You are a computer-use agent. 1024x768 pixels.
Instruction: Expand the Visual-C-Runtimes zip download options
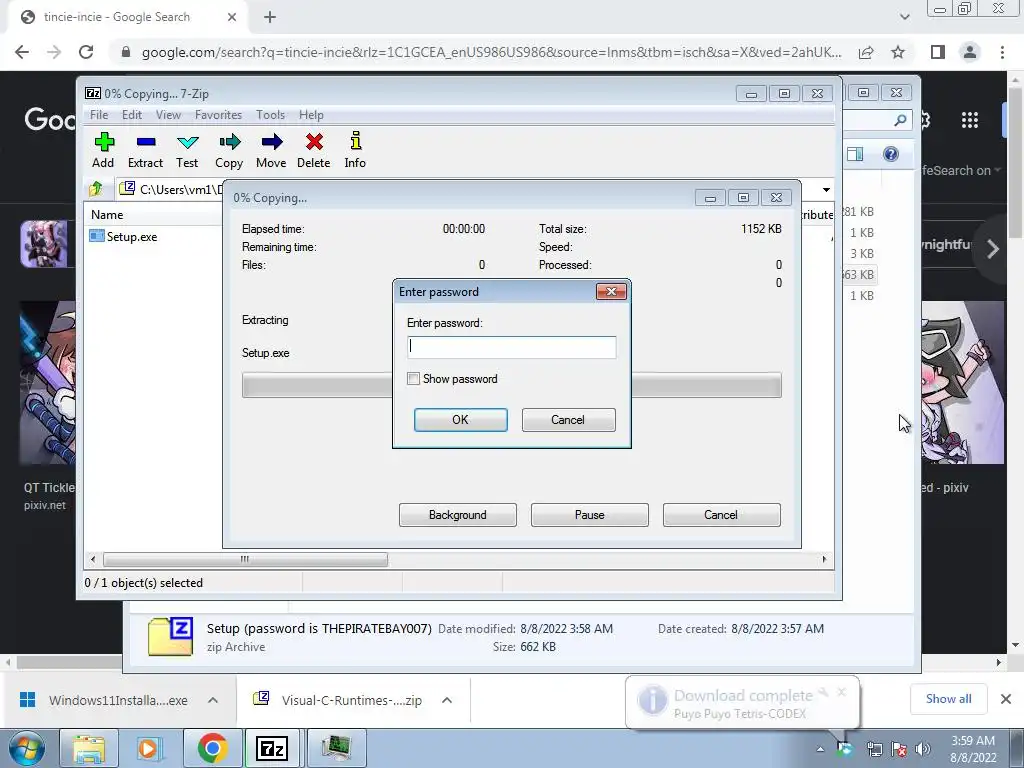tap(447, 700)
